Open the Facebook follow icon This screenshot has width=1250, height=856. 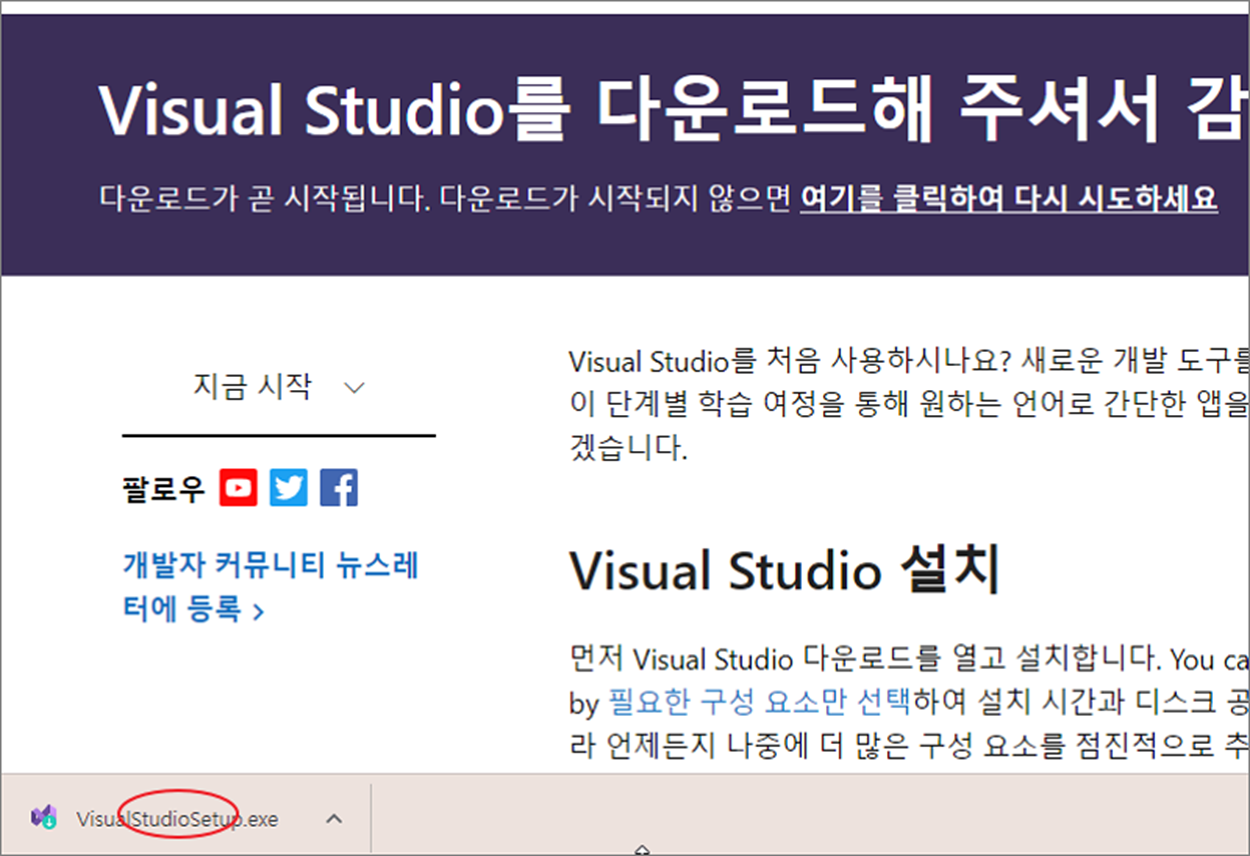pos(339,488)
